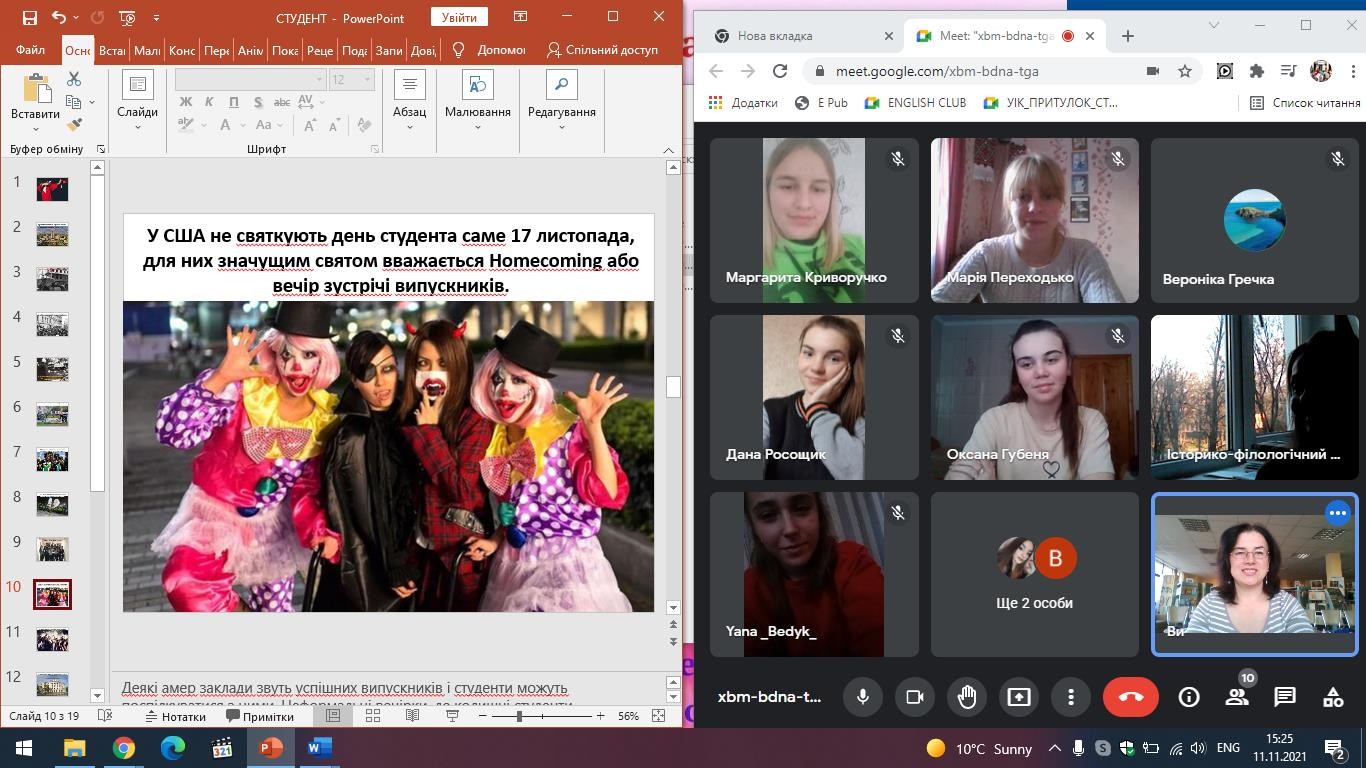Expand the Редагування group dropdown
Viewport: 1366px width, 768px height.
pyautogui.click(x=561, y=127)
